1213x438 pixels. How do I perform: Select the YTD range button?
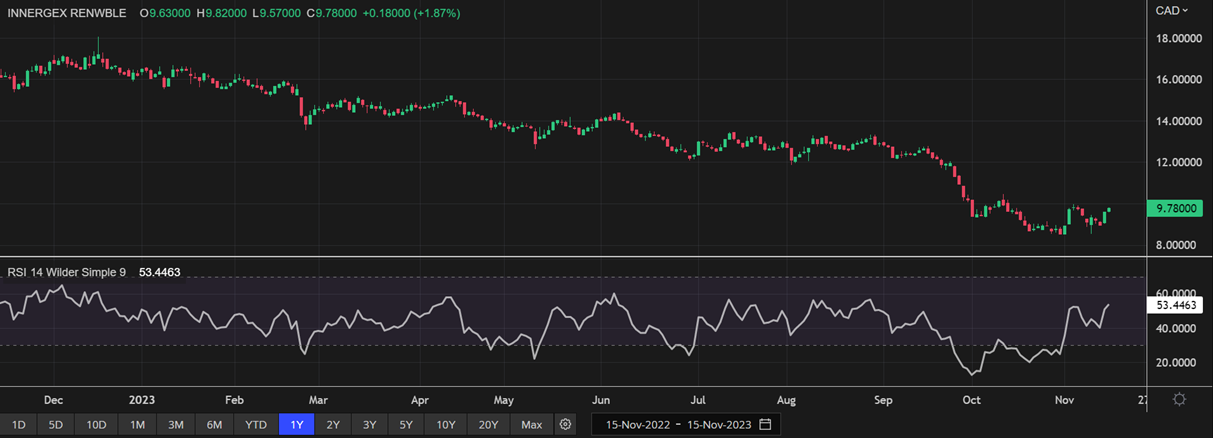(x=256, y=425)
